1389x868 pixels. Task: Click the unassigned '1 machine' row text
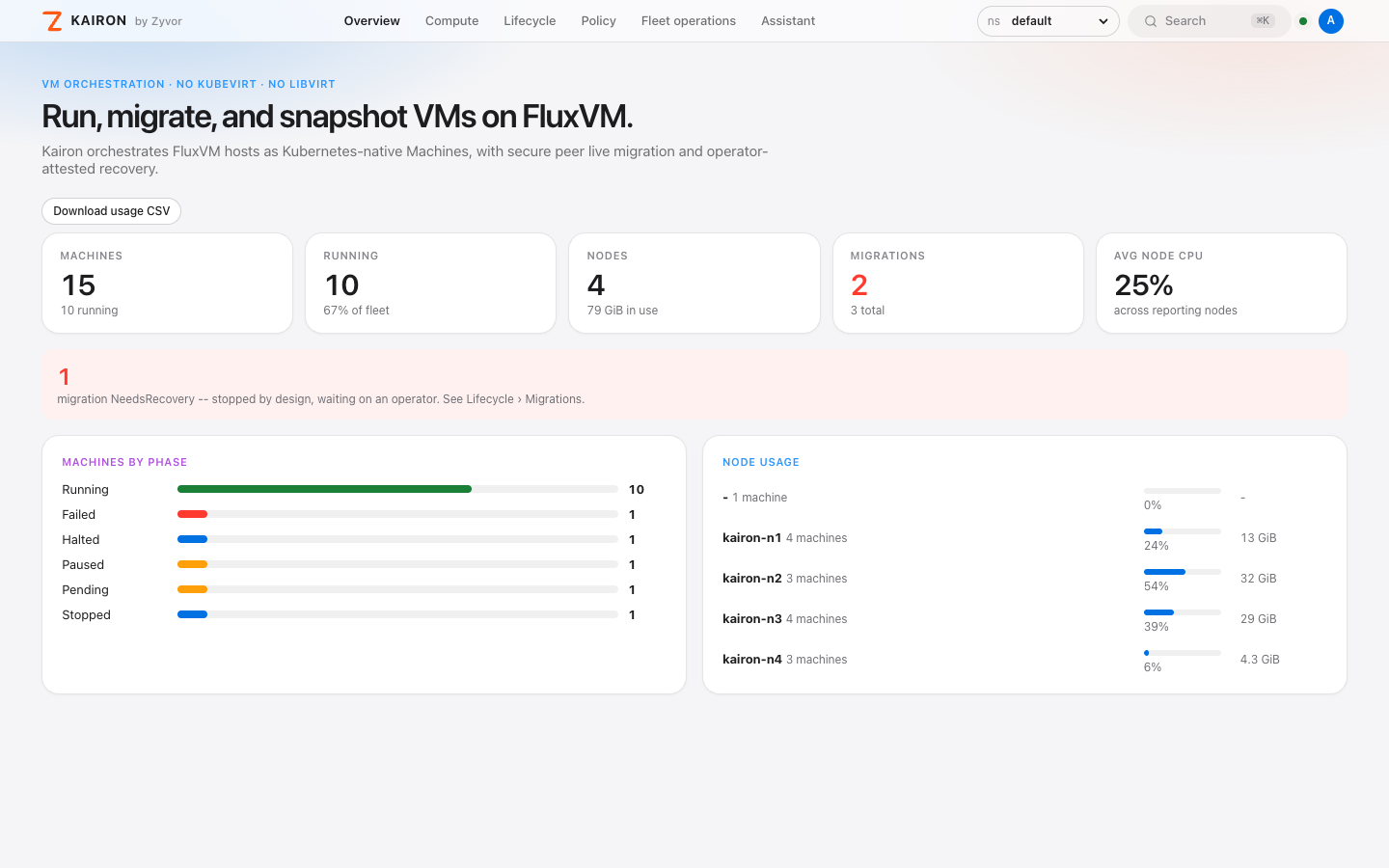(x=759, y=498)
